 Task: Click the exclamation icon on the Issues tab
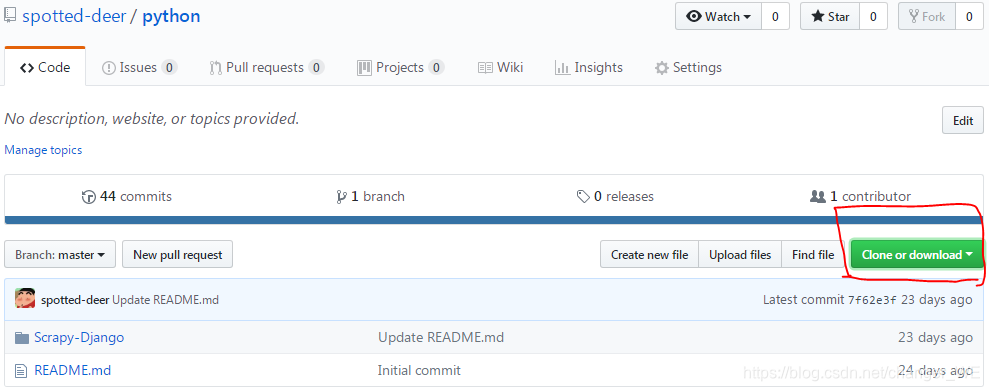tap(108, 67)
